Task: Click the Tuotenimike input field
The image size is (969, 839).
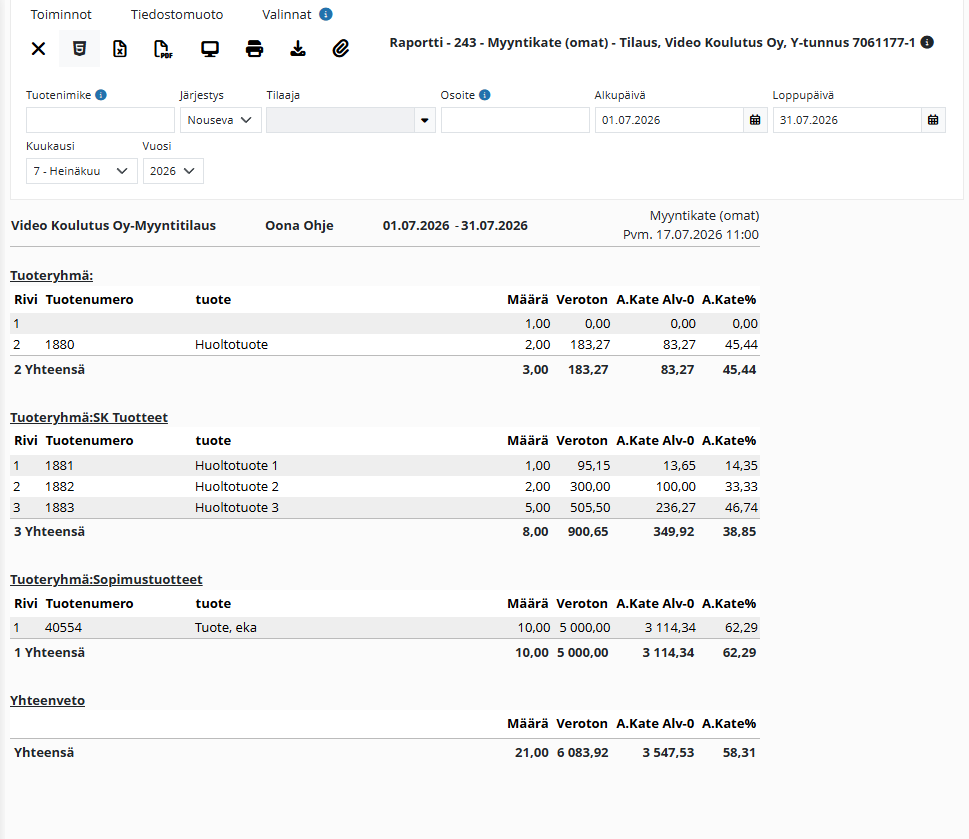Action: tap(100, 120)
